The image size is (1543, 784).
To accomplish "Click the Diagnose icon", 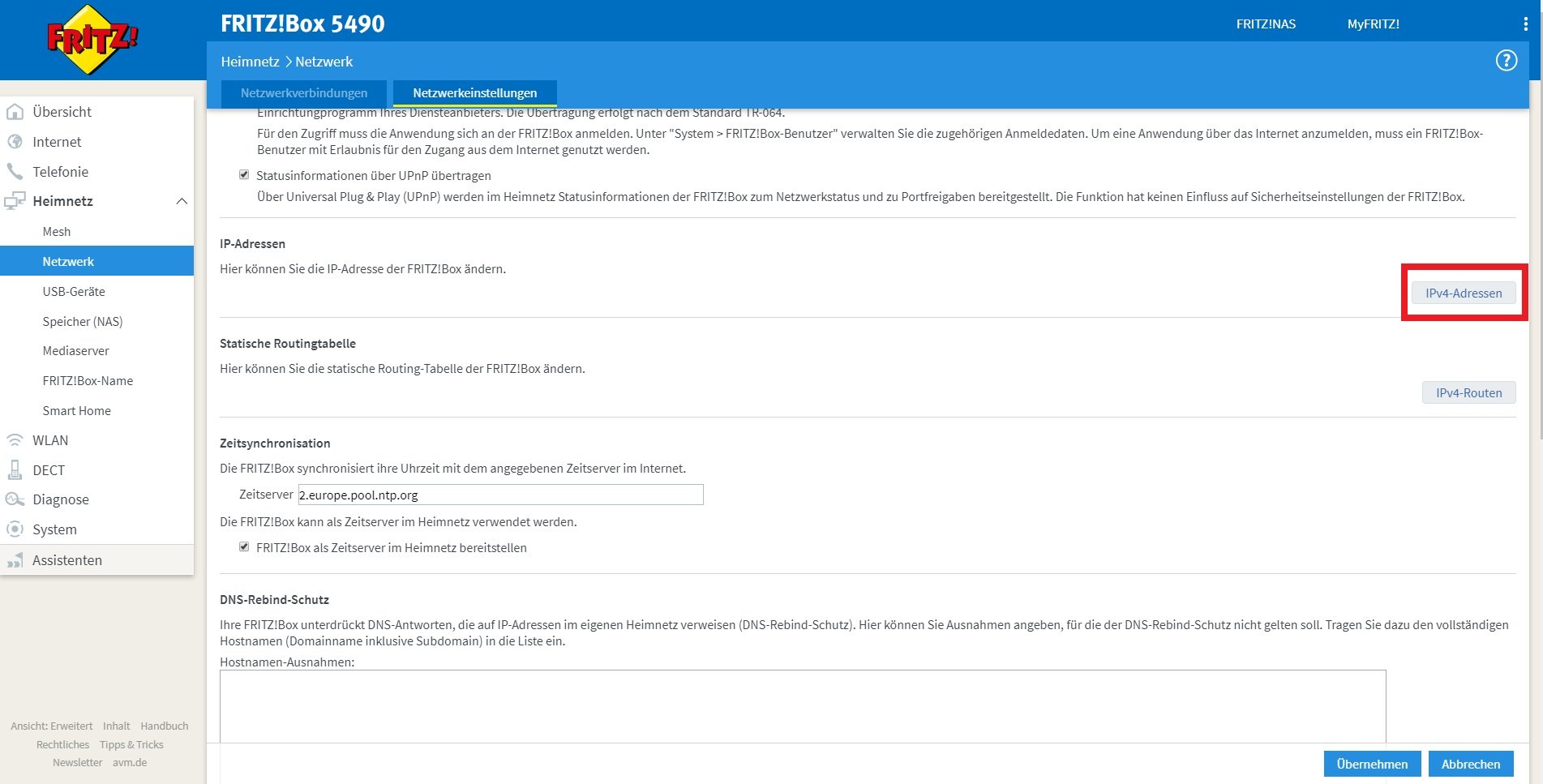I will point(15,499).
